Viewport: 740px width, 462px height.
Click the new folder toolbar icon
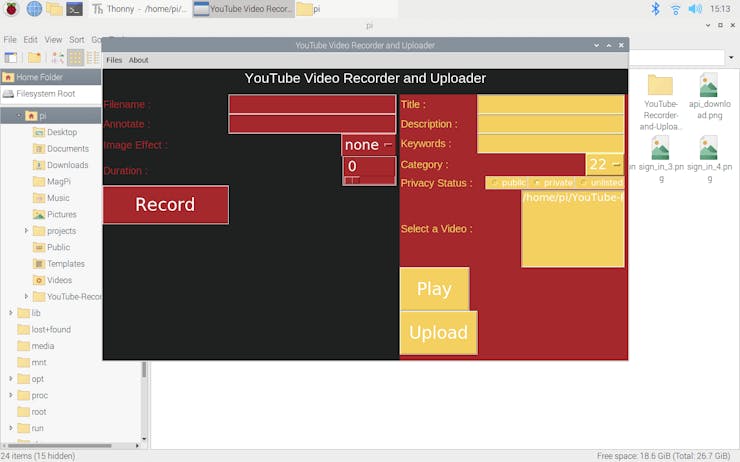click(34, 58)
